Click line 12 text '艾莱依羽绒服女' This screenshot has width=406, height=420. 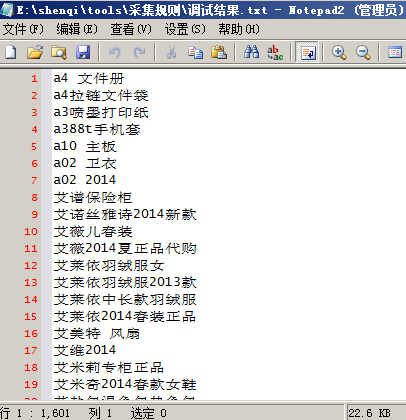click(x=109, y=266)
